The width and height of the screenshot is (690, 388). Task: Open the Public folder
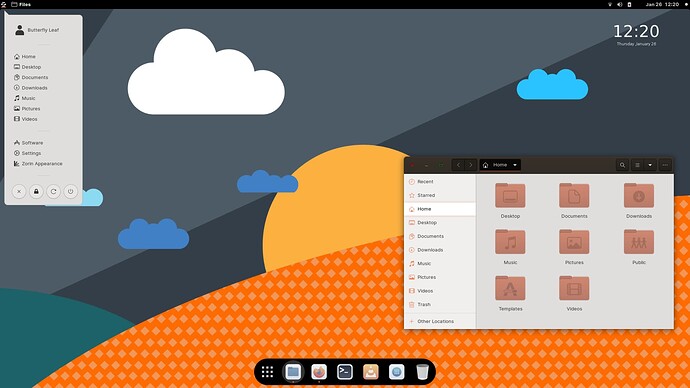point(639,247)
